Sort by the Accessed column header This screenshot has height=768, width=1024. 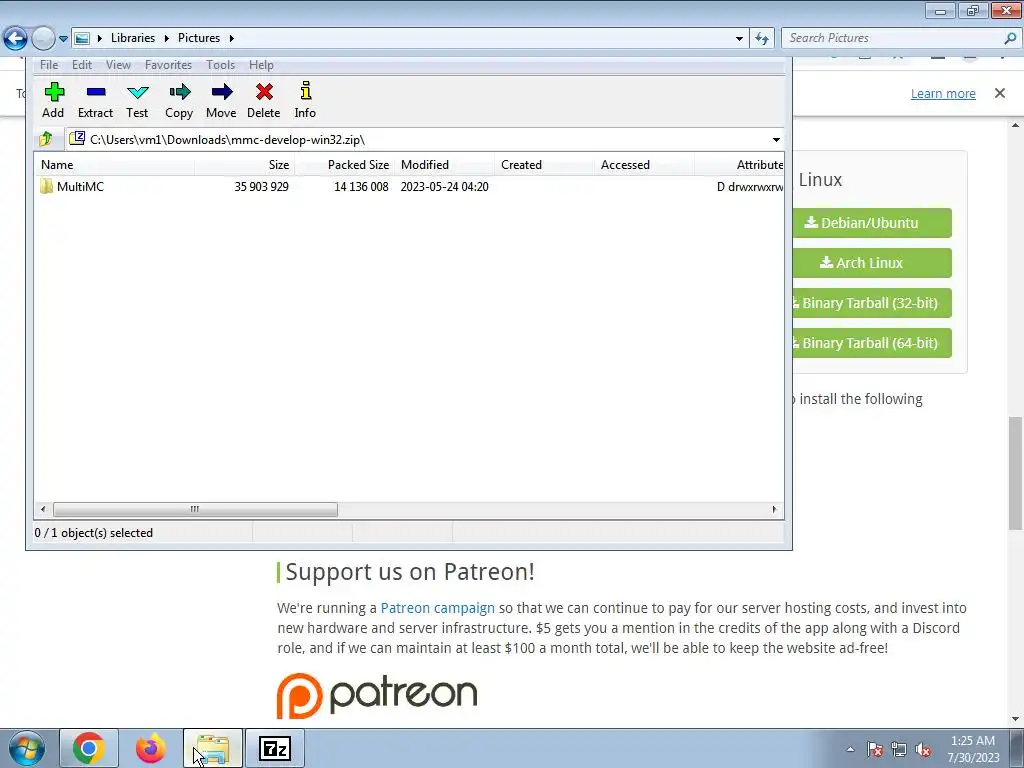[644, 165]
